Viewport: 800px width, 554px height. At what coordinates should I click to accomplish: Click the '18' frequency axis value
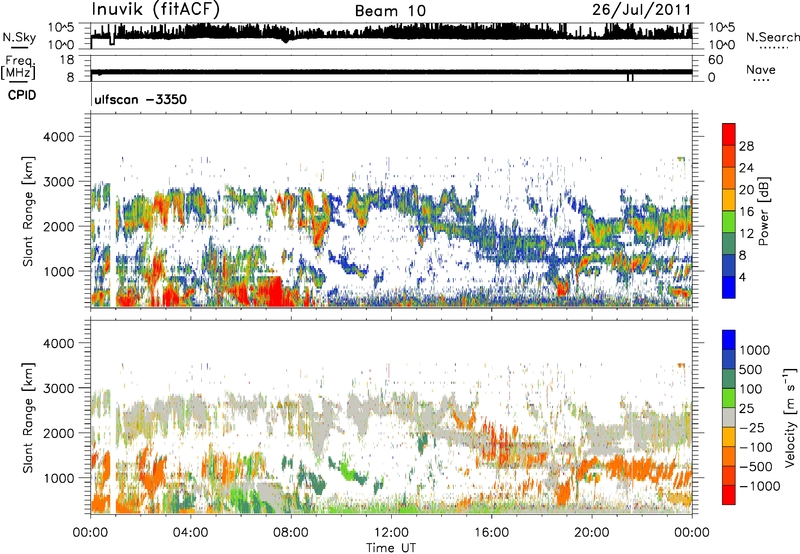pos(67,60)
